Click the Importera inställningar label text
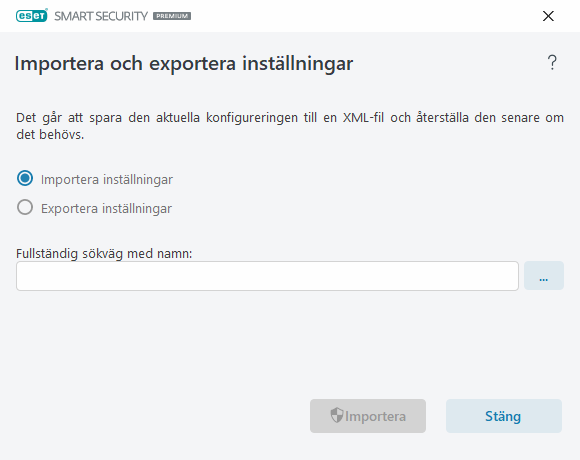This screenshot has width=580, height=460. 107,179
